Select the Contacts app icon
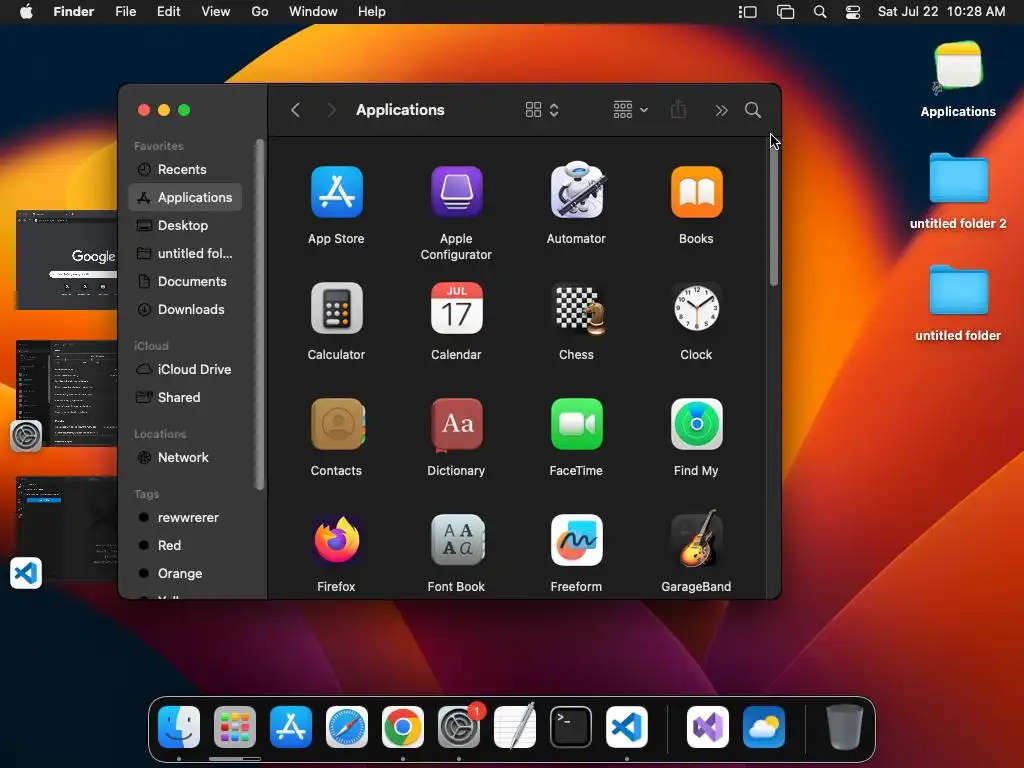Image resolution: width=1024 pixels, height=768 pixels. pos(337,424)
